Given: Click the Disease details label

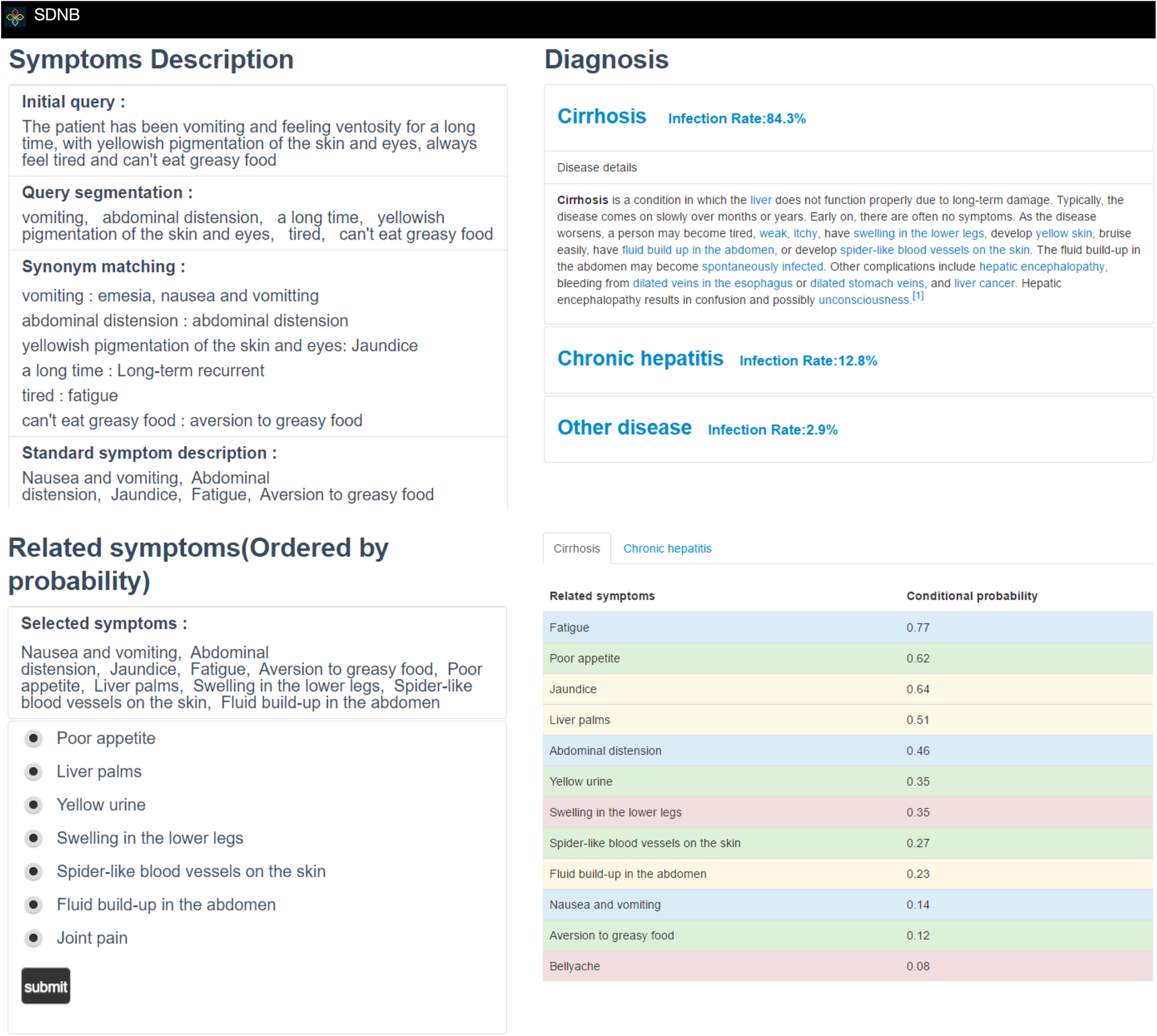Looking at the screenshot, I should click(x=596, y=168).
